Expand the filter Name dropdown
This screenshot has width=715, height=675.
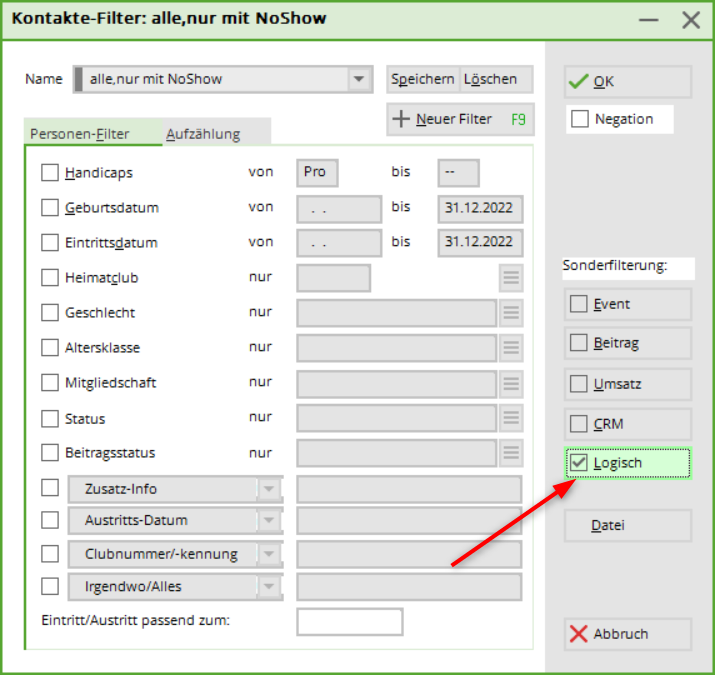pos(359,79)
